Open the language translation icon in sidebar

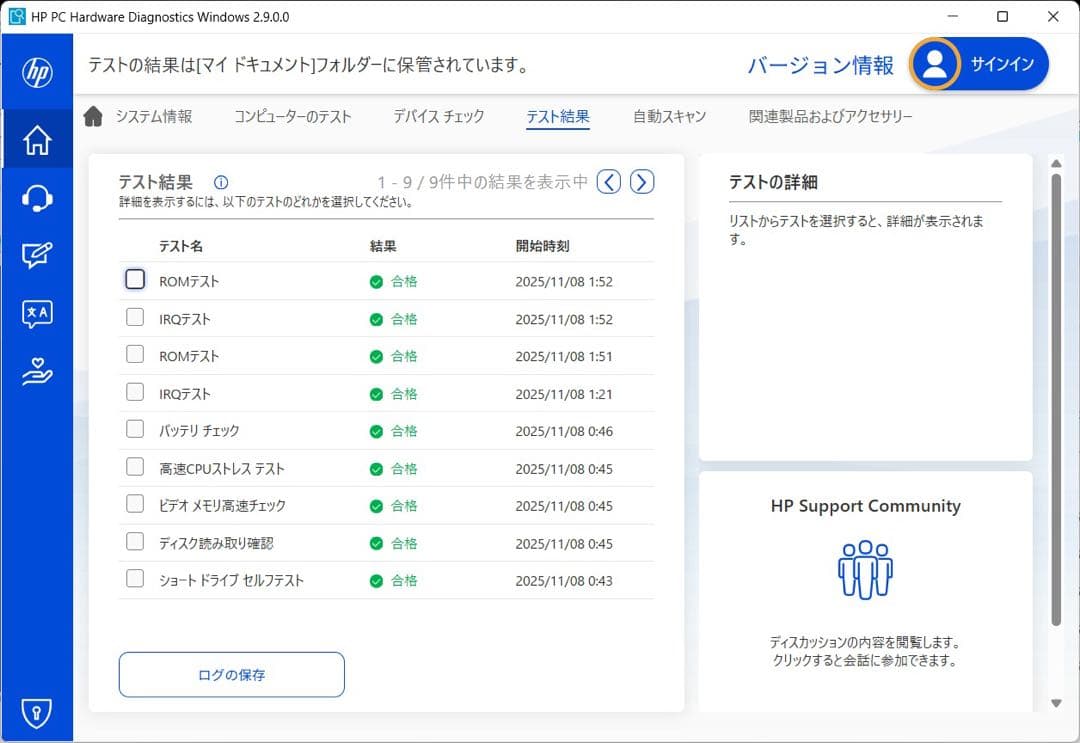37,314
